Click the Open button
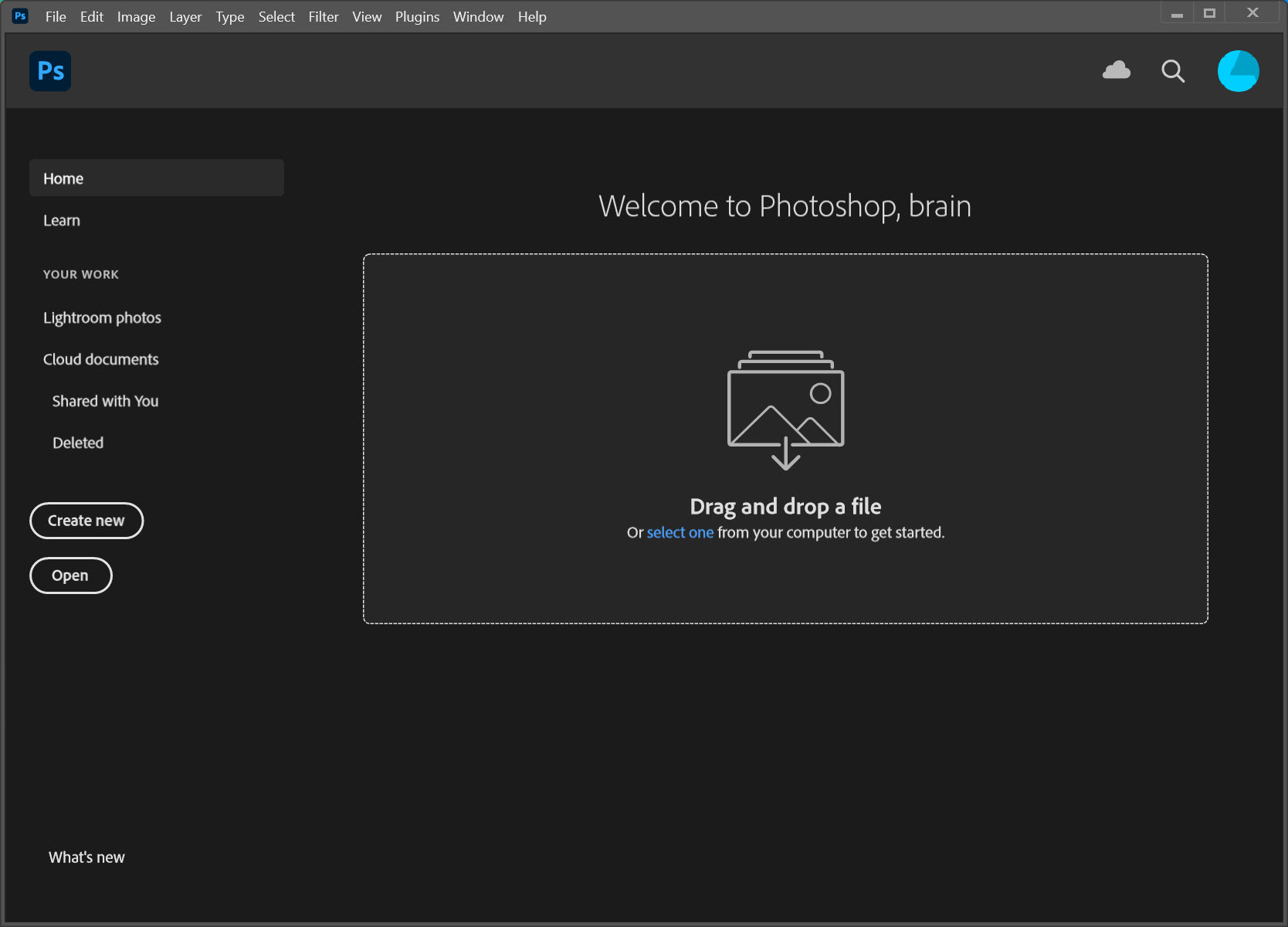 click(70, 576)
